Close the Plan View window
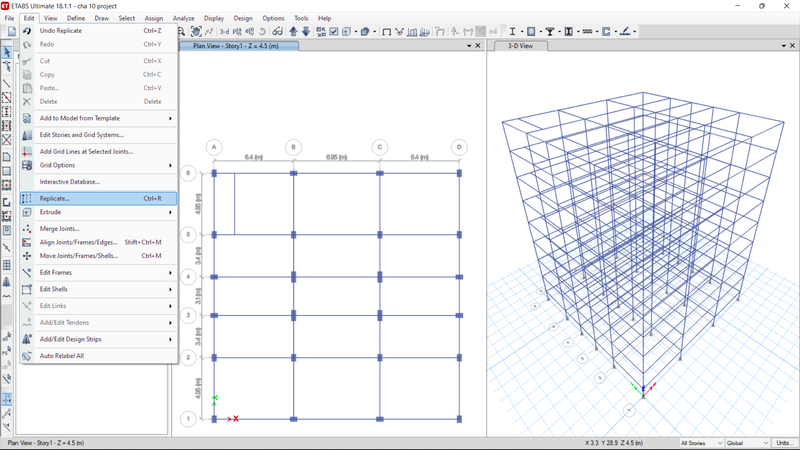This screenshot has width=800, height=450. pyautogui.click(x=478, y=46)
